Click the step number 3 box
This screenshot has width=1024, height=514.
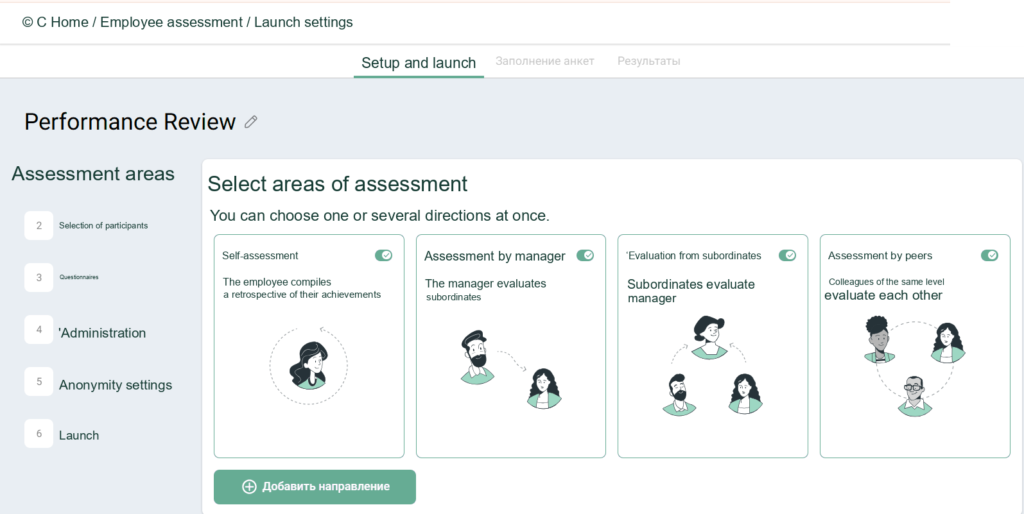point(39,278)
